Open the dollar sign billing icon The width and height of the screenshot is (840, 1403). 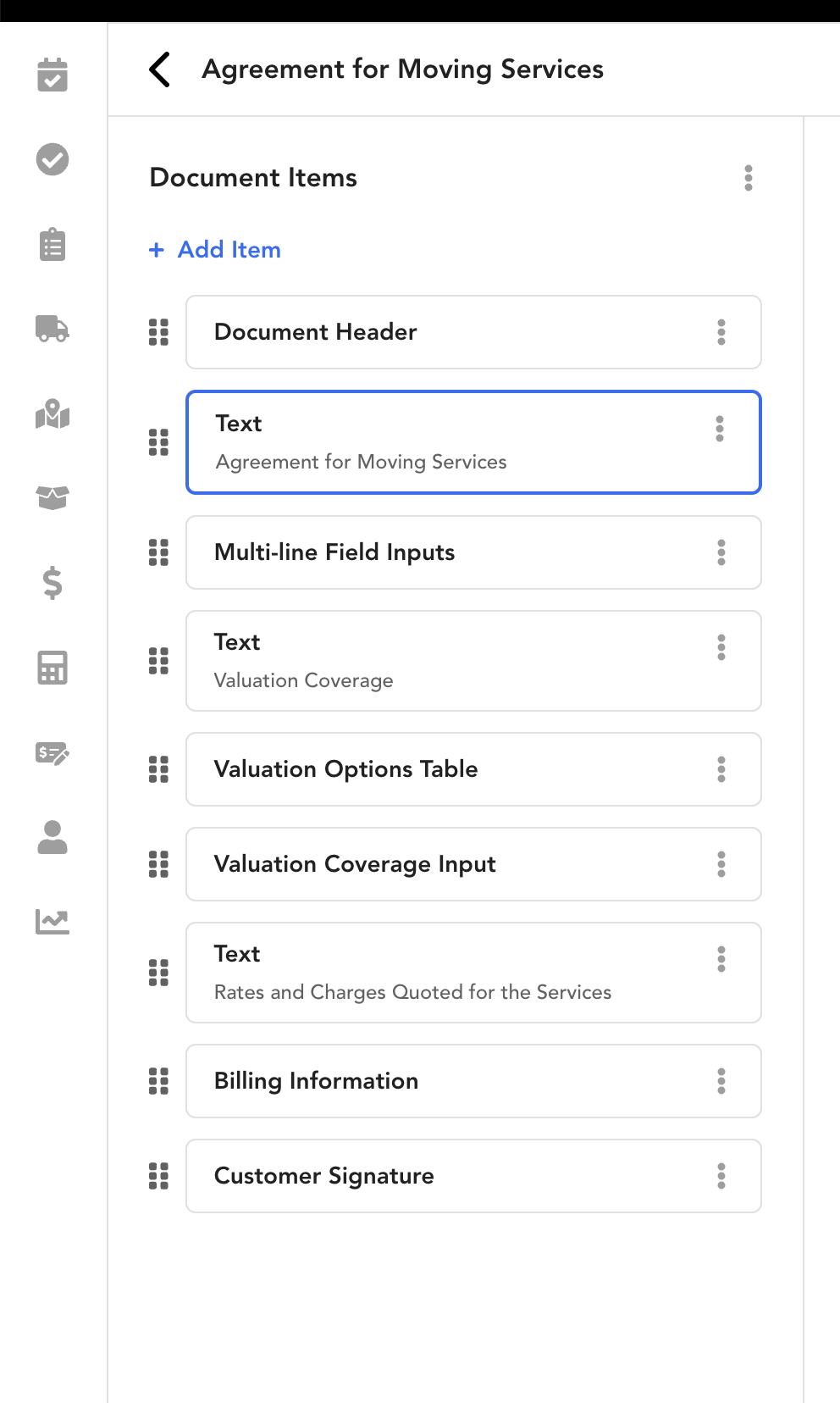pos(52,583)
